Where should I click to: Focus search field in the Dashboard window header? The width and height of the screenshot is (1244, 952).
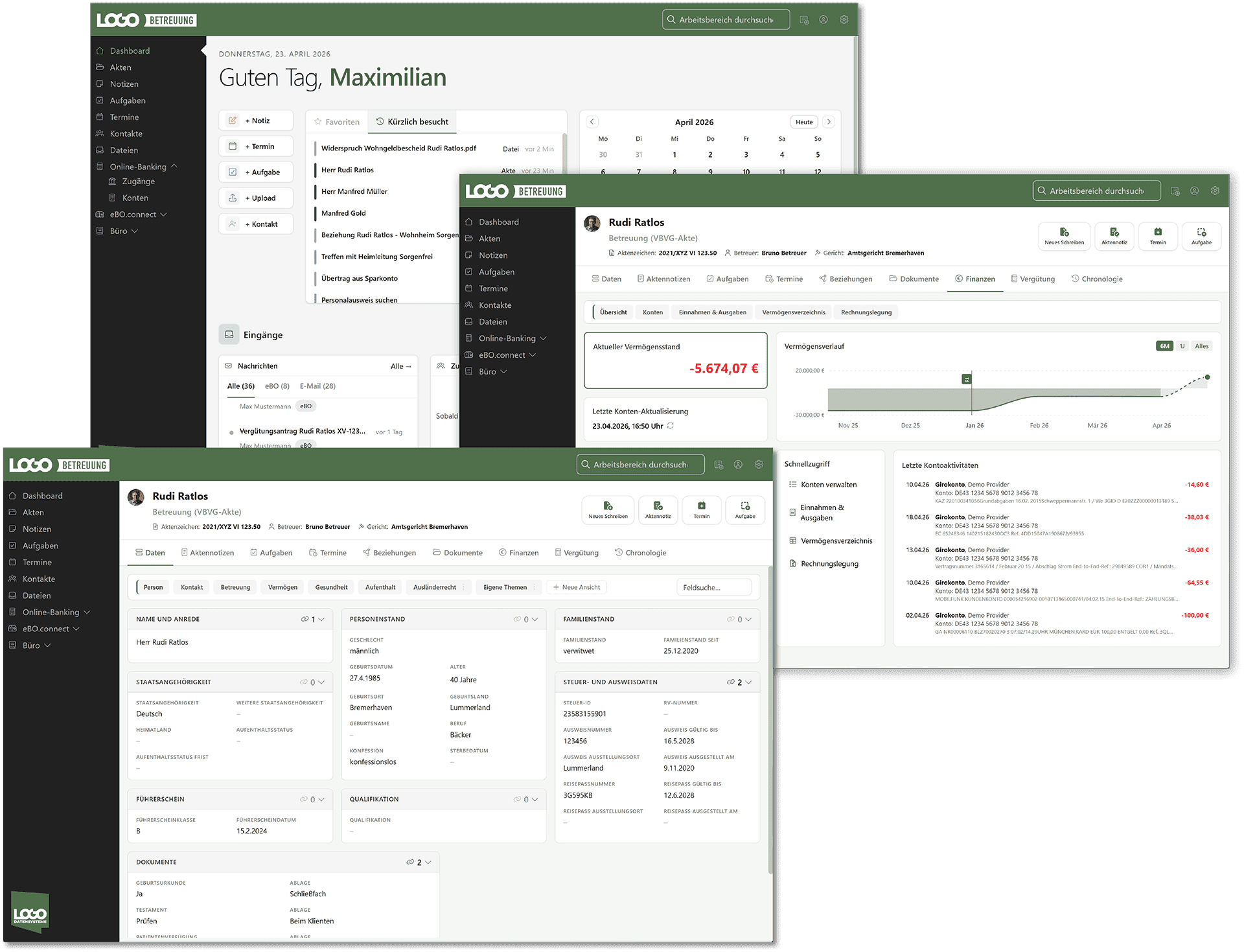(x=726, y=19)
